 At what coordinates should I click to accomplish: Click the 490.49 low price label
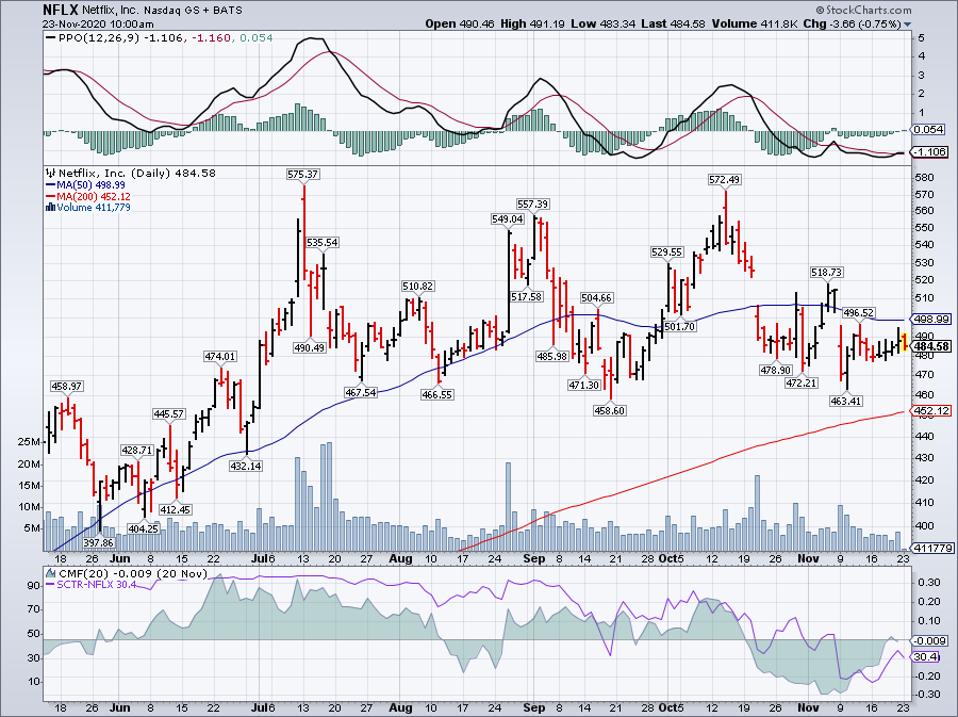coord(310,348)
